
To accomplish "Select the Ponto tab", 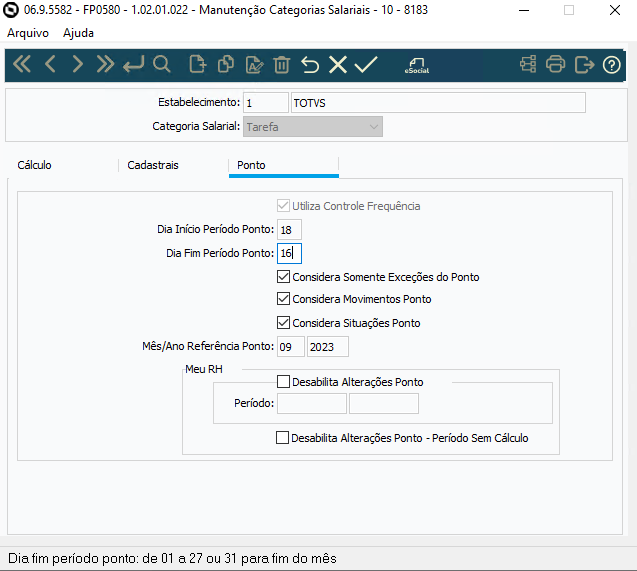I will (x=251, y=165).
